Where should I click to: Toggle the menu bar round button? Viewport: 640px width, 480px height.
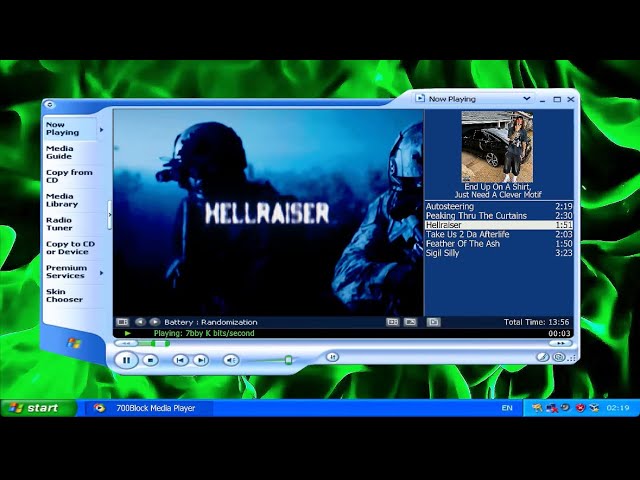[49, 104]
